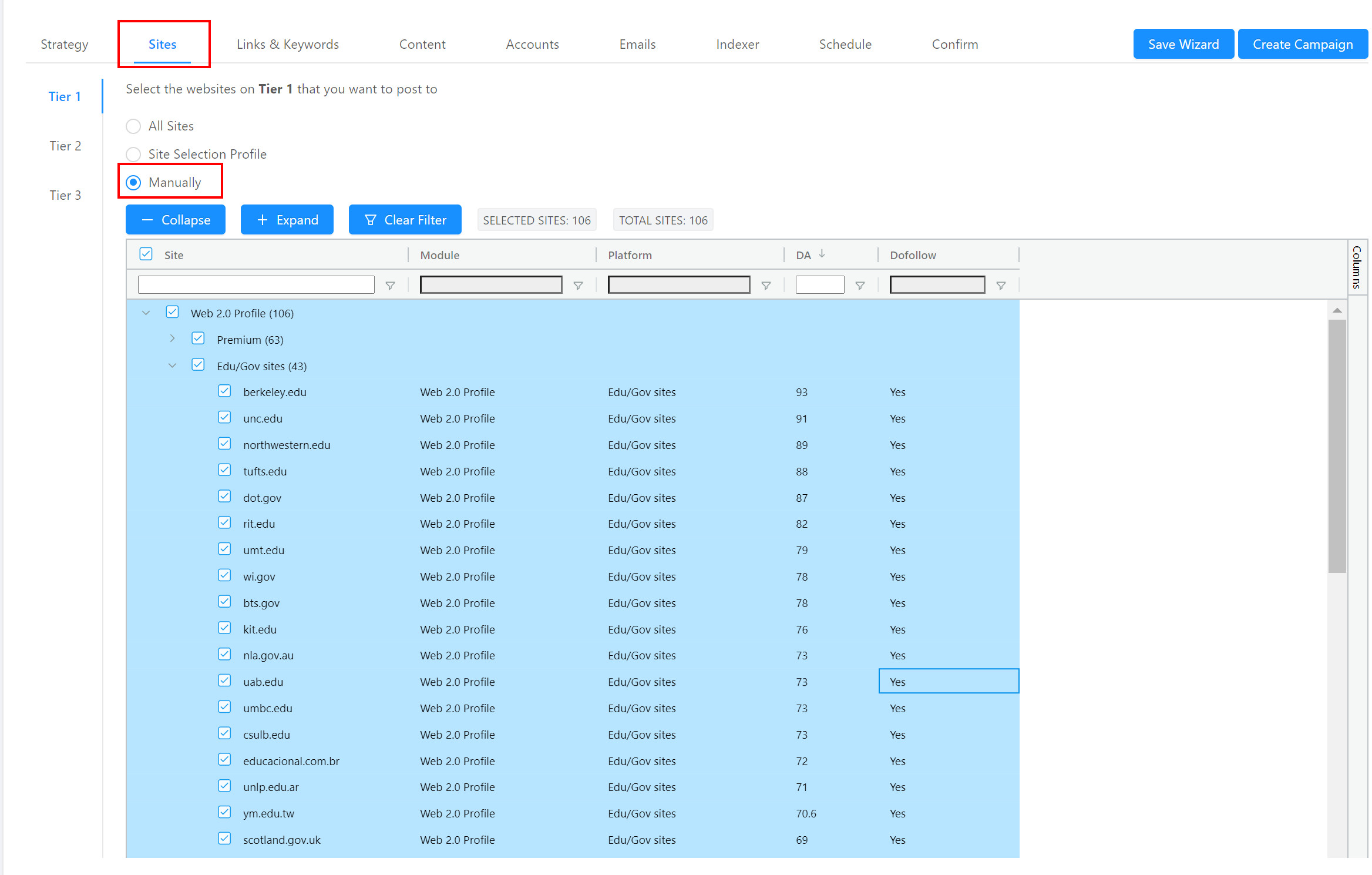This screenshot has width=1372, height=875.
Task: Click the DA column filter funnel icon
Action: [x=860, y=285]
